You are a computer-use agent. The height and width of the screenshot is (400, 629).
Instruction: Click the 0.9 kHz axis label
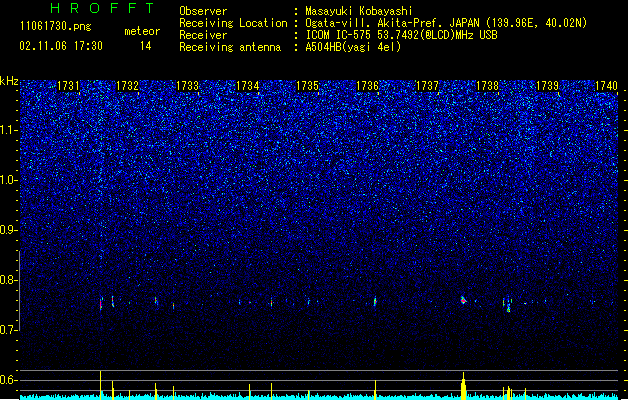tap(9, 230)
